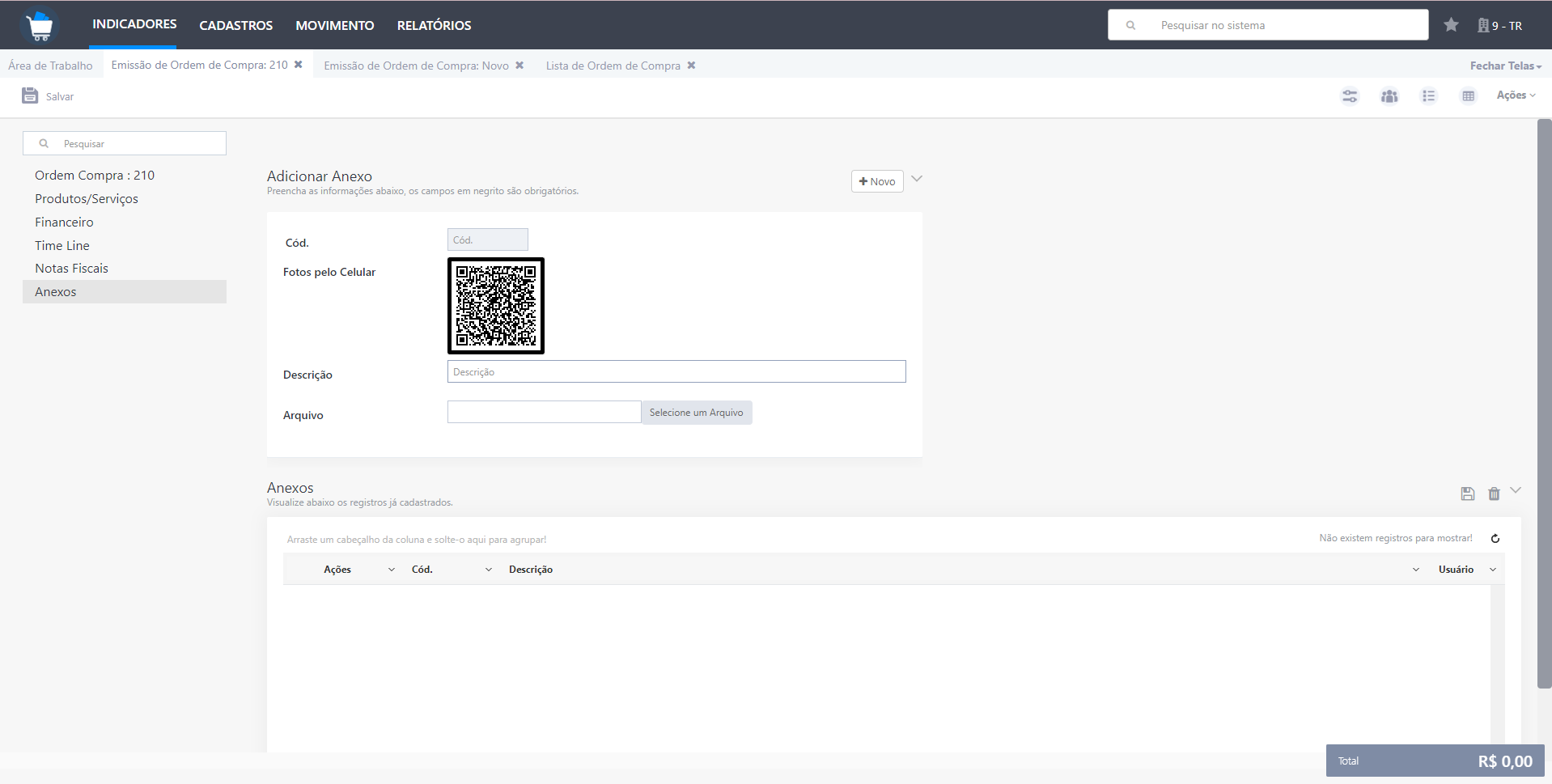
Task: Click the Descrição input field
Action: coord(676,371)
